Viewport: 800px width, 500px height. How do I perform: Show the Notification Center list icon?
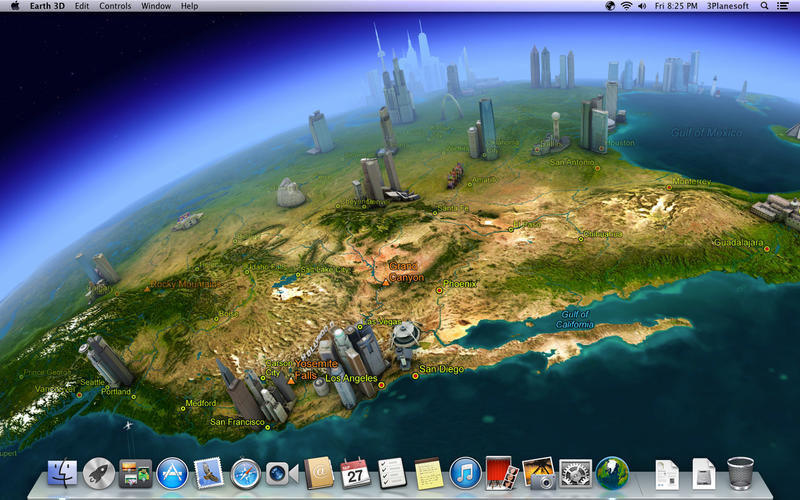786,6
